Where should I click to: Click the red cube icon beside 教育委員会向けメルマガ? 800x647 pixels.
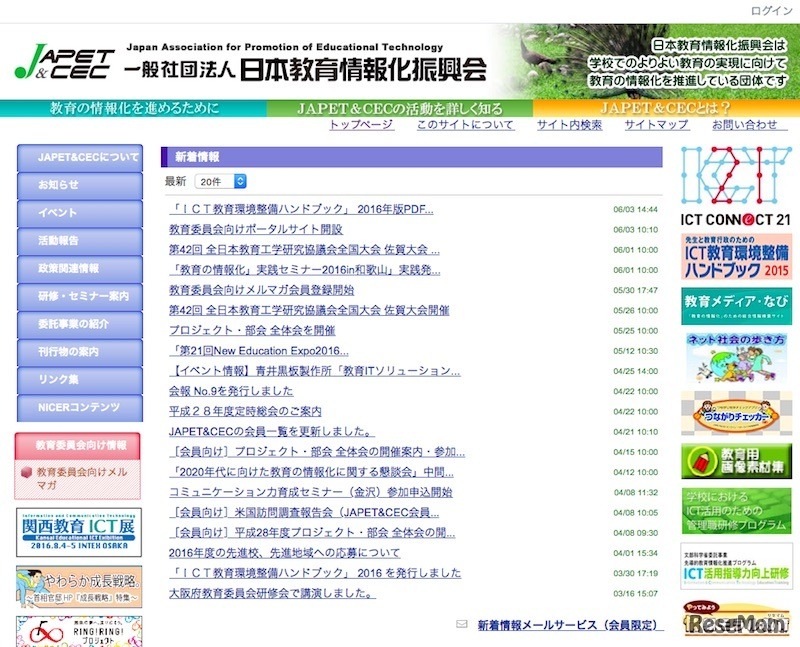[x=27, y=472]
